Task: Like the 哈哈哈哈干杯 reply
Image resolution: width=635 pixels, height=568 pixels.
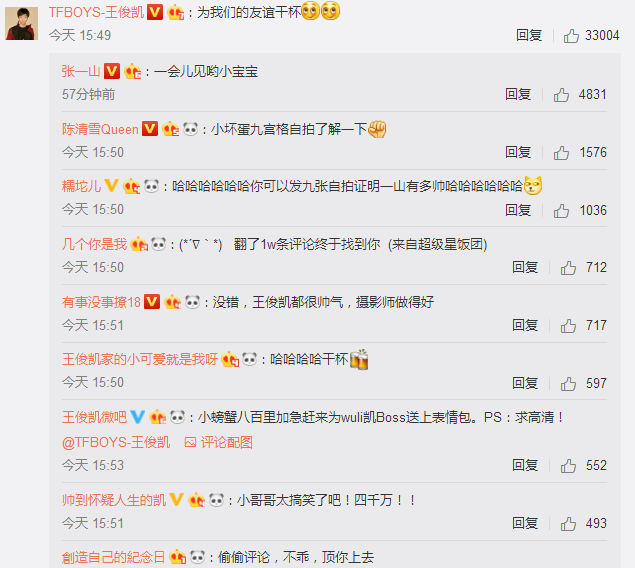Action: coord(568,383)
